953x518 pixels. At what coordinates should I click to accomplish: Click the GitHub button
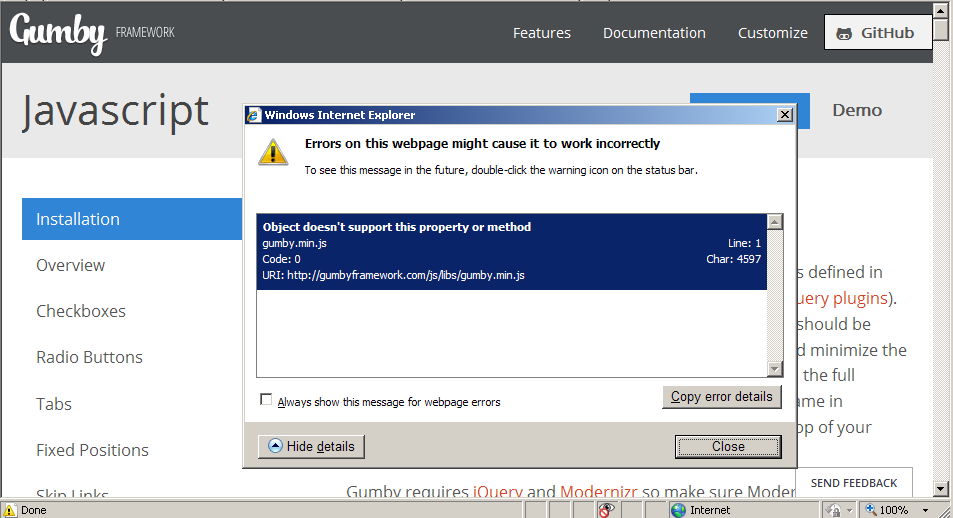pyautogui.click(x=878, y=32)
